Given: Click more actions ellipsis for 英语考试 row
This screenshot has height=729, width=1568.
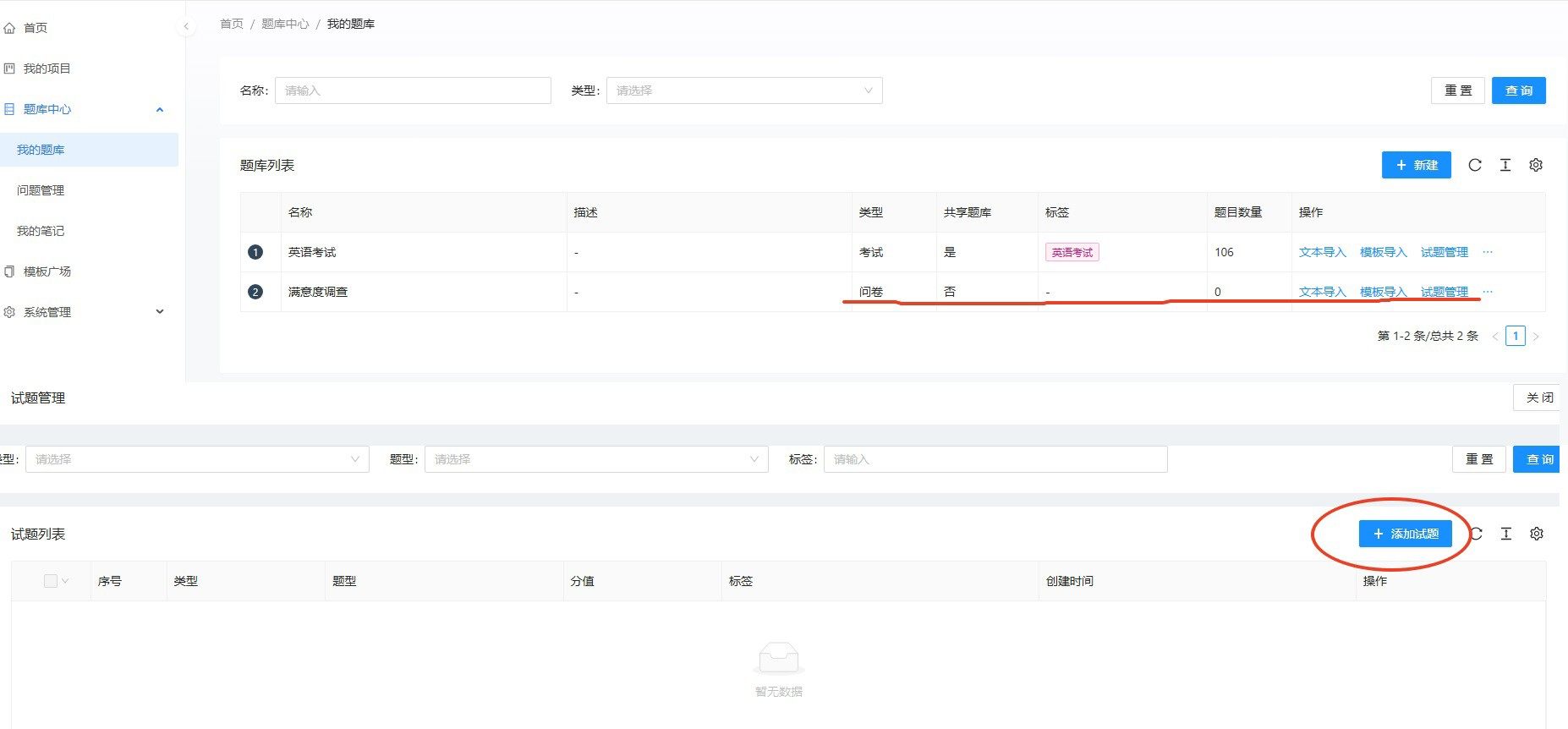Looking at the screenshot, I should (1488, 252).
